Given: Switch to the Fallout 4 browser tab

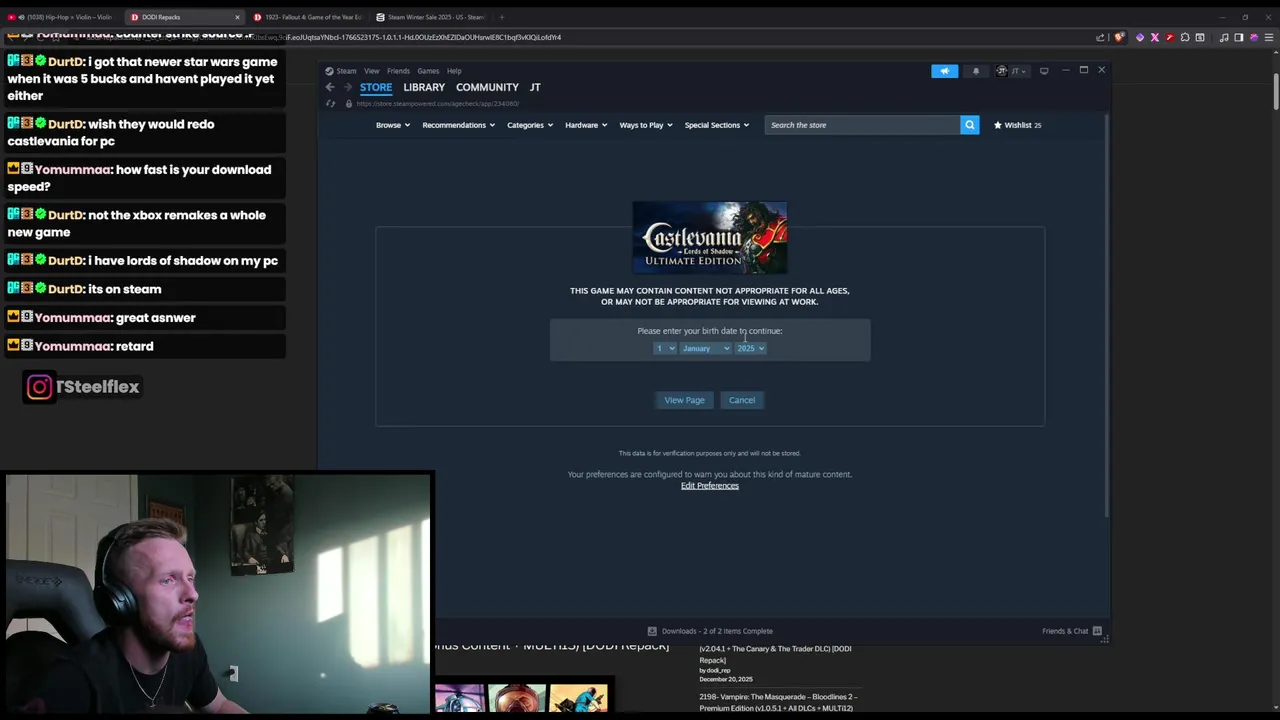Looking at the screenshot, I should [x=308, y=17].
